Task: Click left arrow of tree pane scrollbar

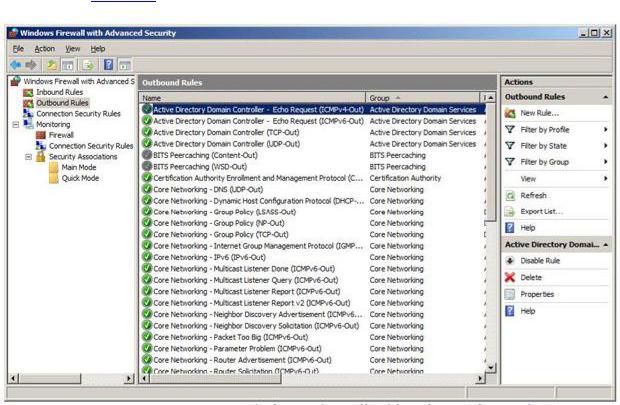Action: (13, 379)
